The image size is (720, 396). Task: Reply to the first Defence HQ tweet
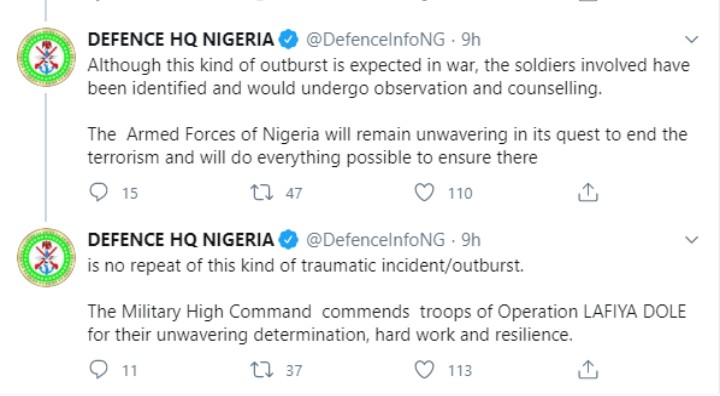click(98, 192)
